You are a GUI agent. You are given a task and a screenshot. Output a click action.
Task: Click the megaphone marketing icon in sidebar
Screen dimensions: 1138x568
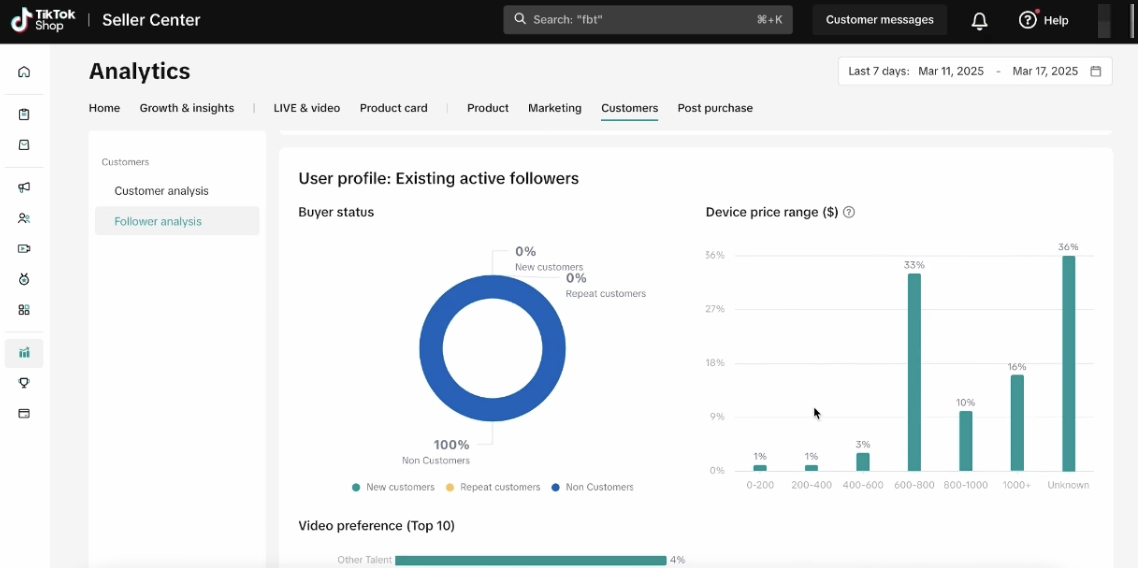click(x=24, y=187)
